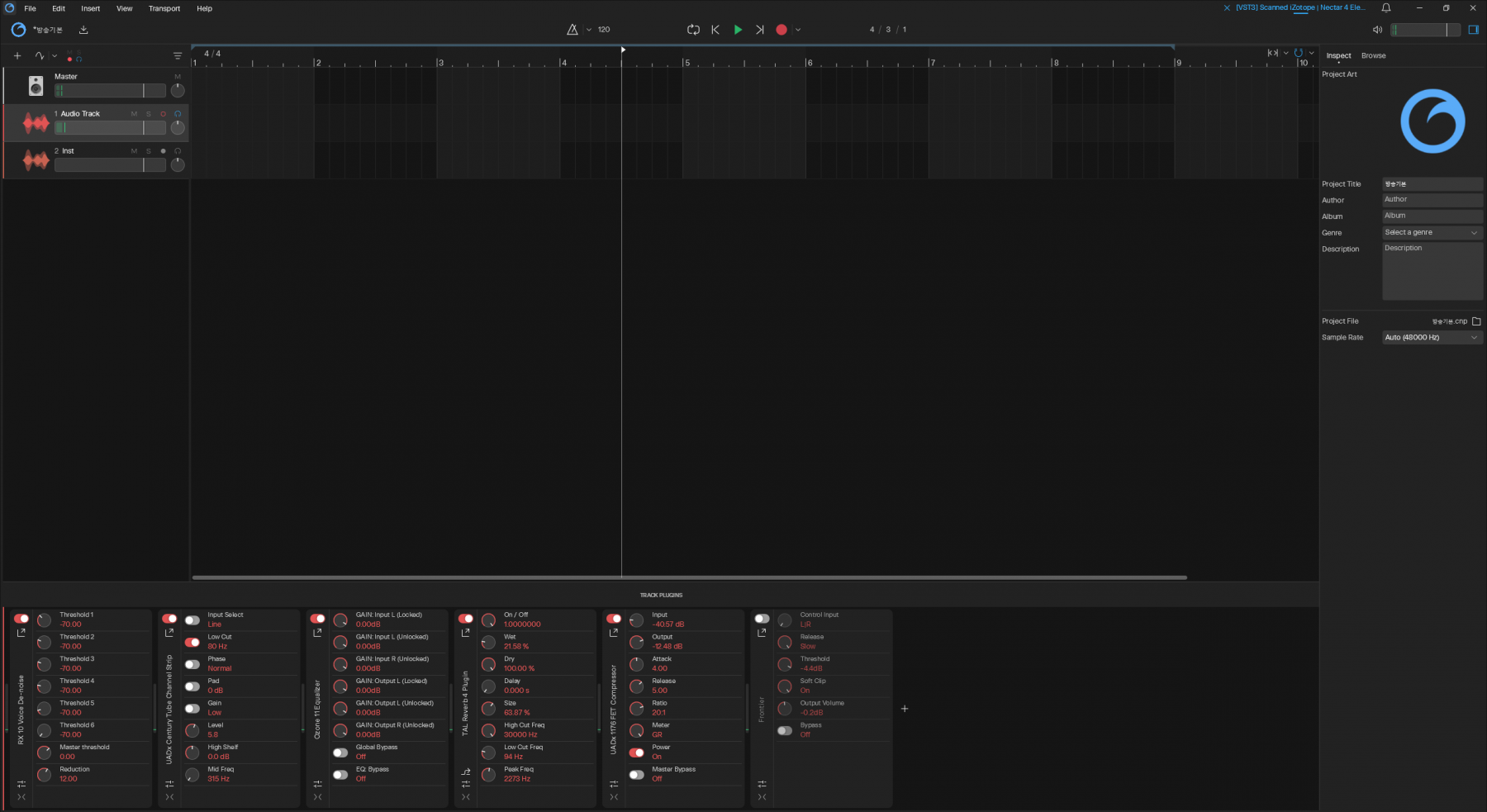The image size is (1487, 812).
Task: Open the record options dropdown arrow
Action: [x=798, y=30]
